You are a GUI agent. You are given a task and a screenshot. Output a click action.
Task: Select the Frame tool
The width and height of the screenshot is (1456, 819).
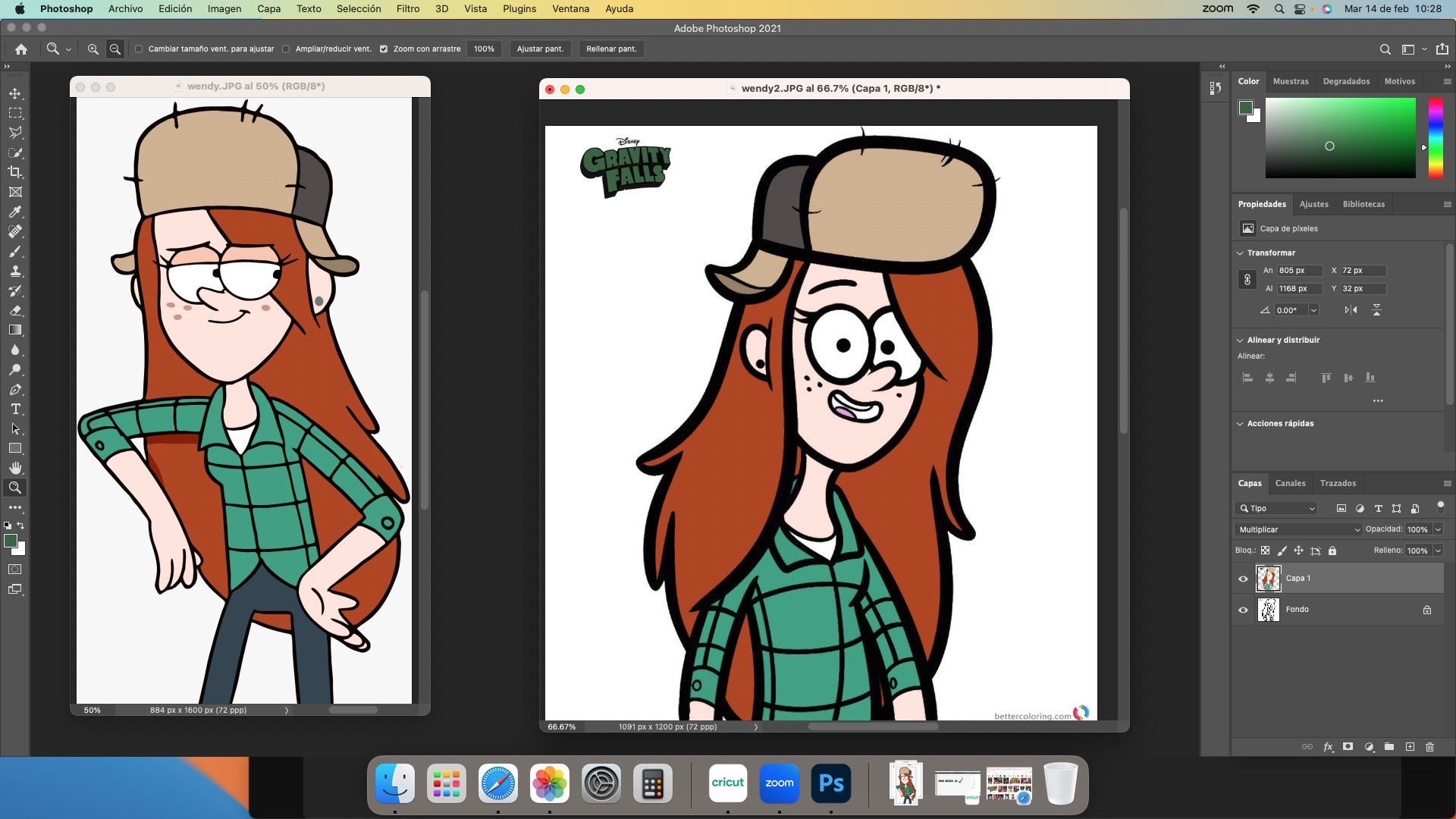[x=15, y=192]
